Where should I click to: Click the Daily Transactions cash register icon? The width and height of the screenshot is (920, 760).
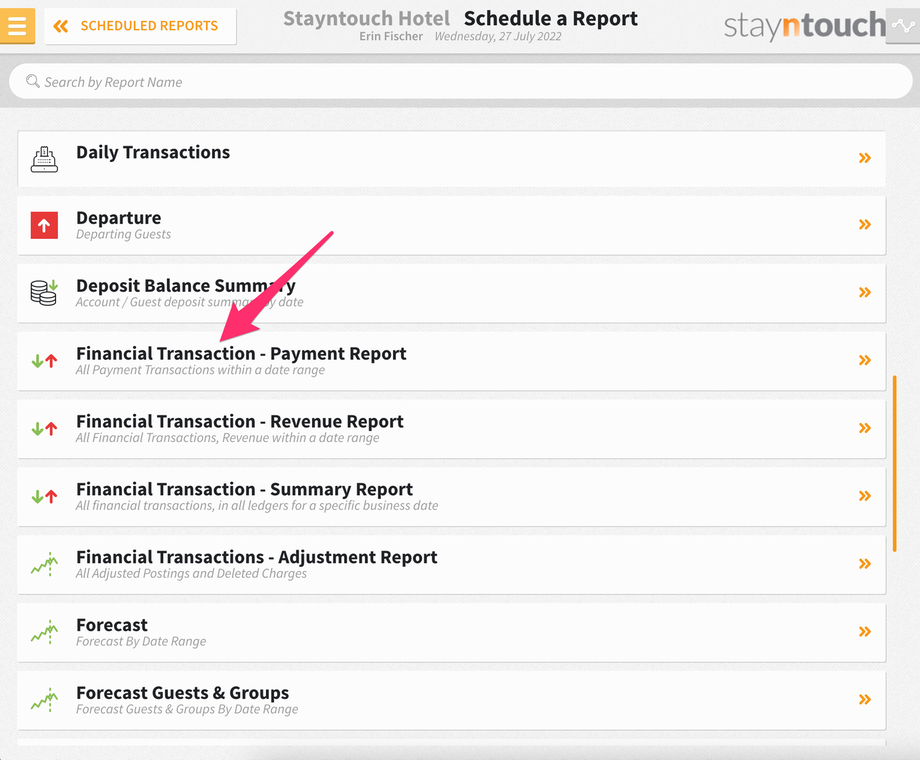click(44, 159)
